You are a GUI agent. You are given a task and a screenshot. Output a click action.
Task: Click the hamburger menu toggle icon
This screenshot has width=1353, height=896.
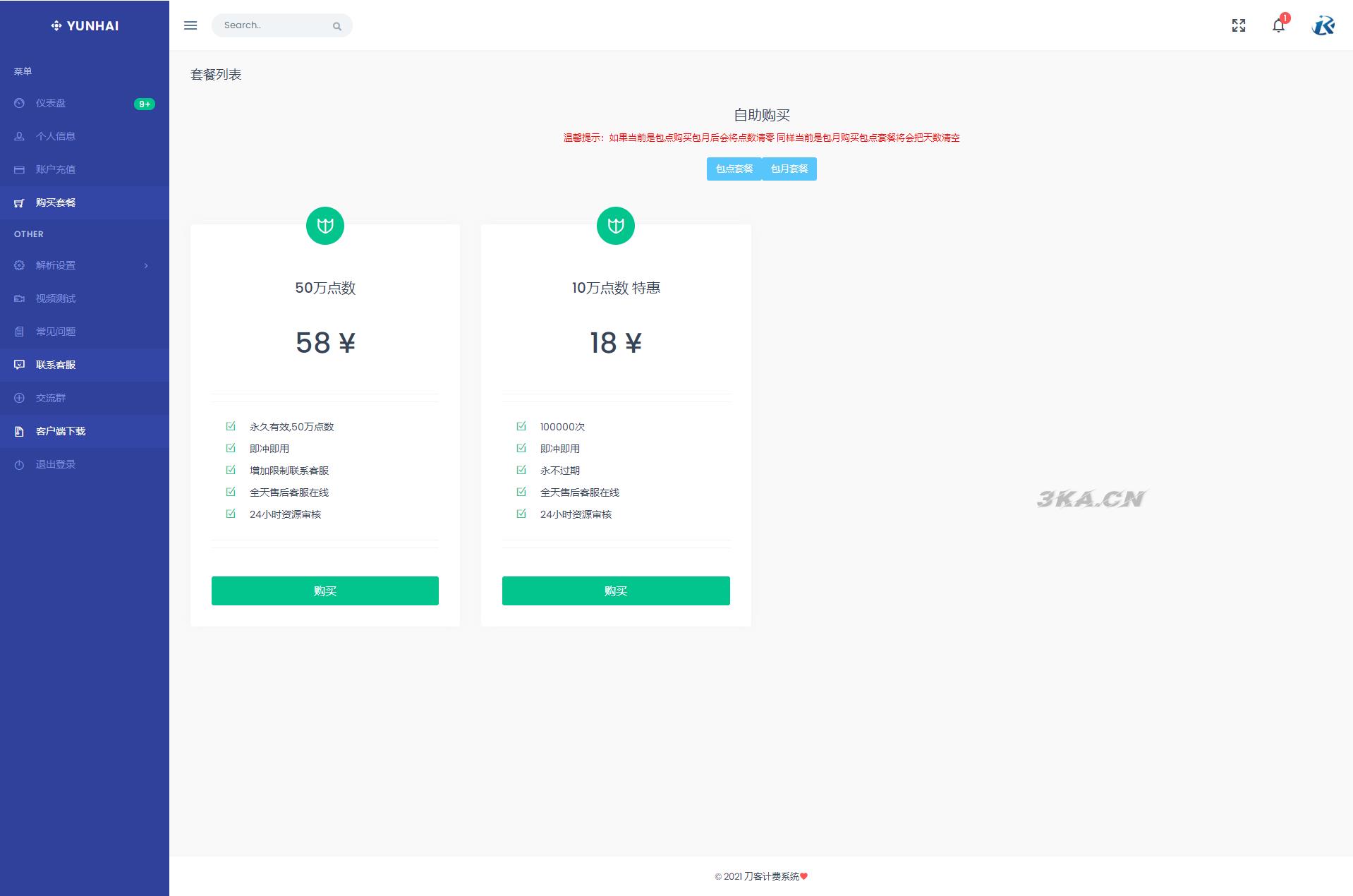[x=190, y=25]
